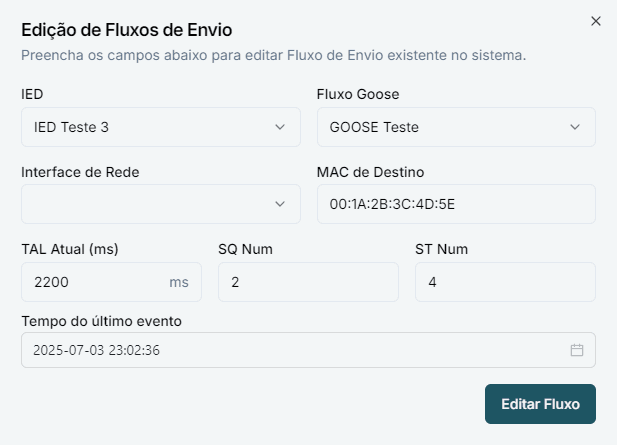Click the MAC de Destino label
Viewport: 617px width, 445px height.
pos(370,172)
